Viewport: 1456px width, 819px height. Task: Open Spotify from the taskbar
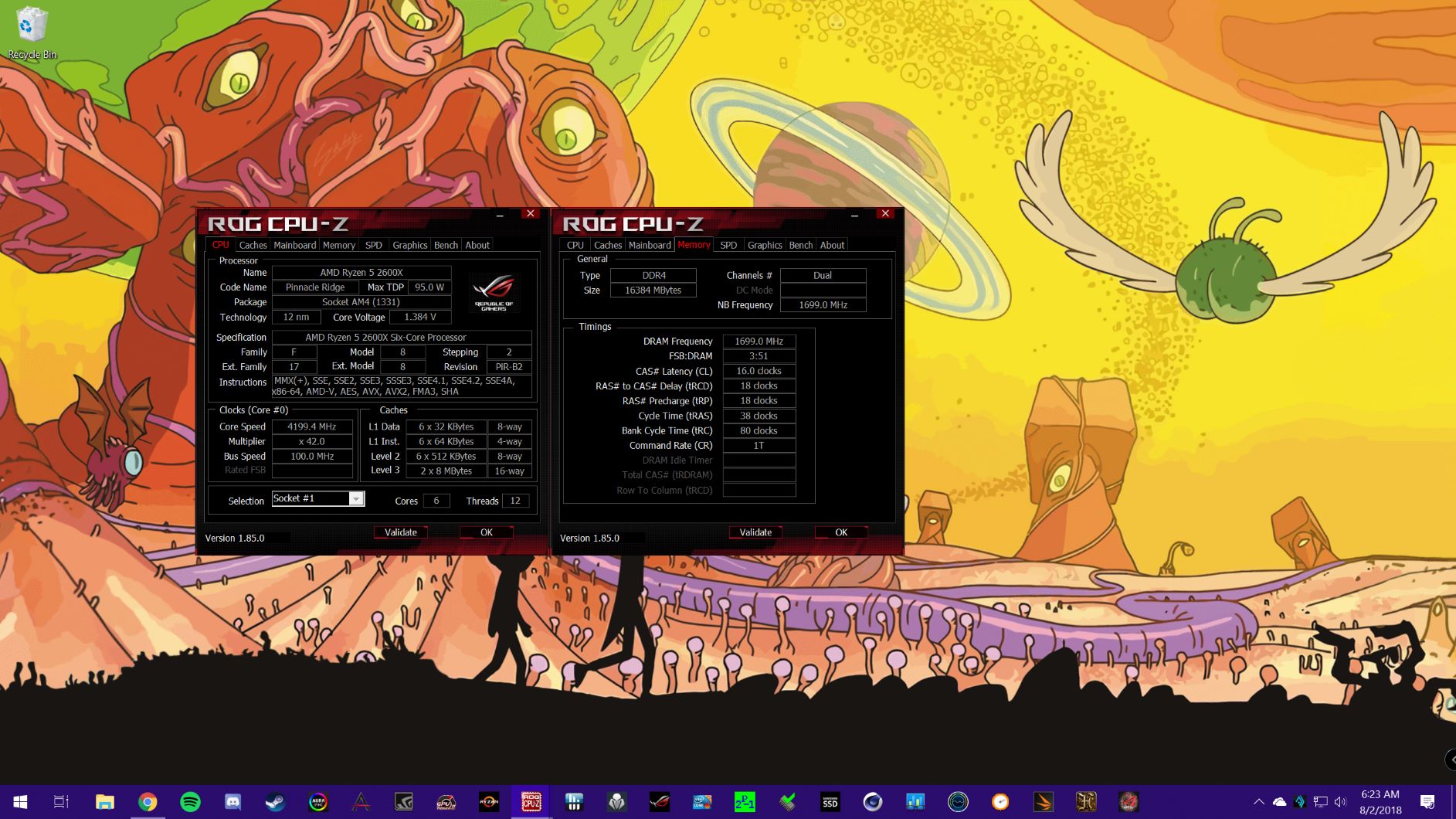190,802
